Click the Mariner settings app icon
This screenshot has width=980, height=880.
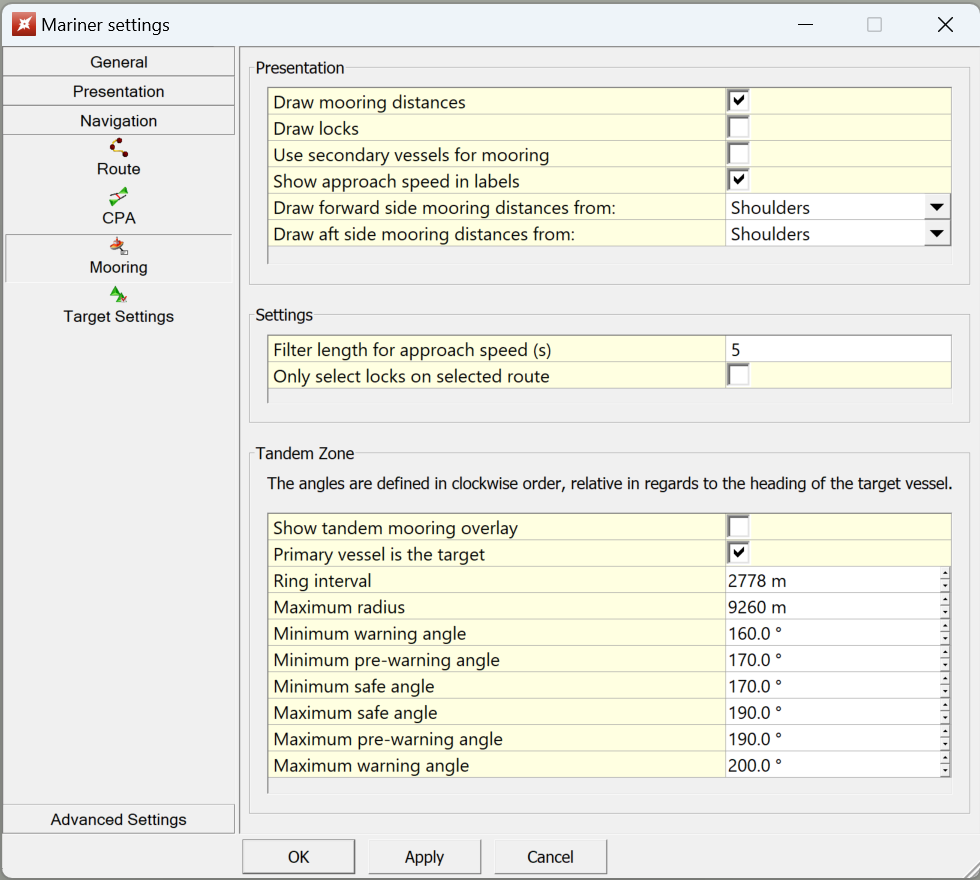pyautogui.click(x=23, y=24)
